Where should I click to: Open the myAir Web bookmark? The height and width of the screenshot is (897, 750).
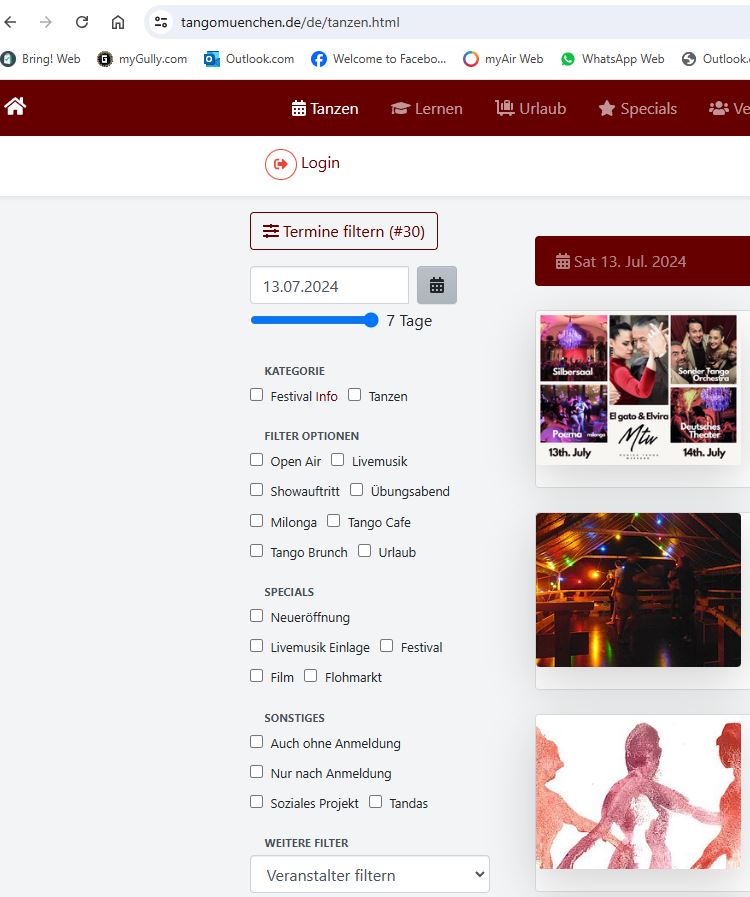(503, 59)
